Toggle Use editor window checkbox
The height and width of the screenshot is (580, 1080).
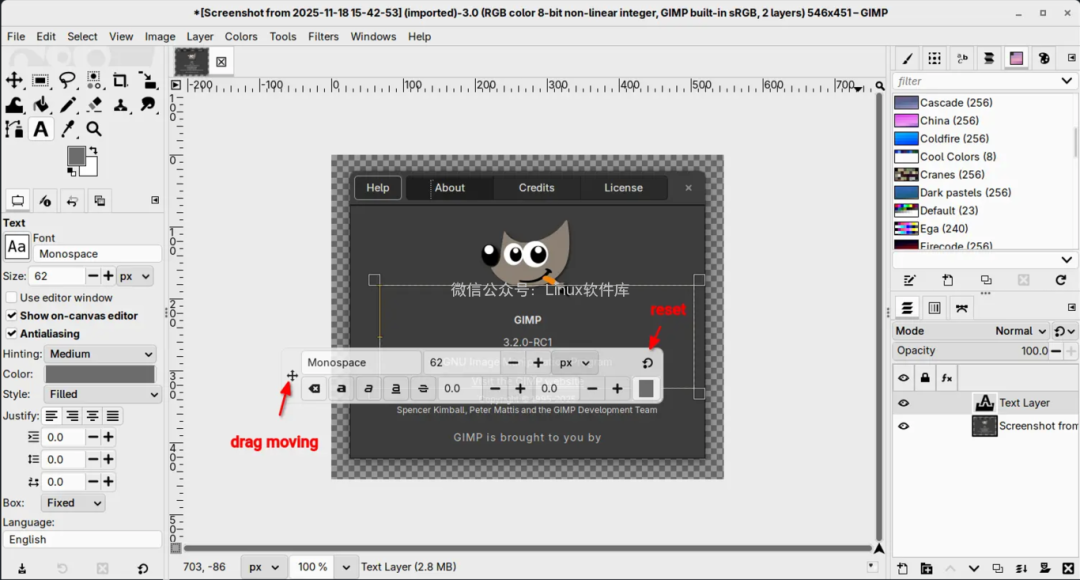(11, 298)
